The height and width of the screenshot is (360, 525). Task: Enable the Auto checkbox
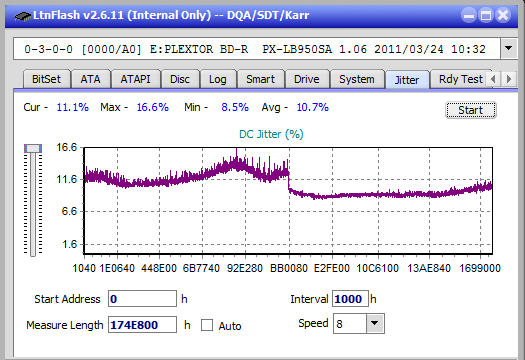(207, 325)
